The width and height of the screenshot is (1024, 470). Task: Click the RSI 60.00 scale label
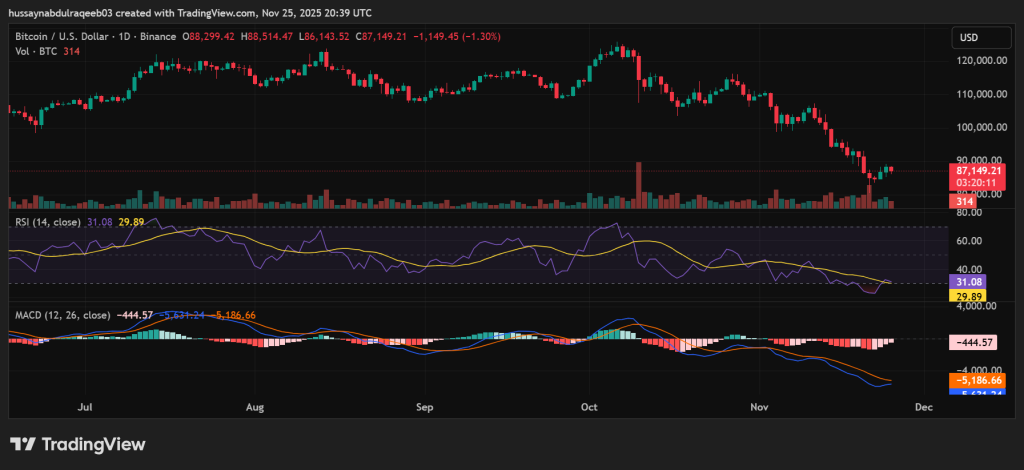[x=968, y=241]
